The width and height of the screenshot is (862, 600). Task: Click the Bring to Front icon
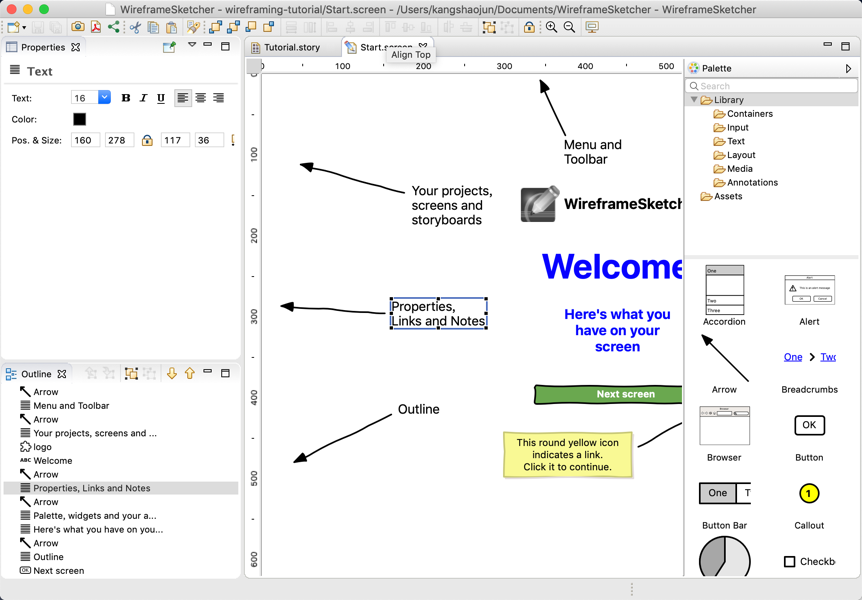pos(216,27)
